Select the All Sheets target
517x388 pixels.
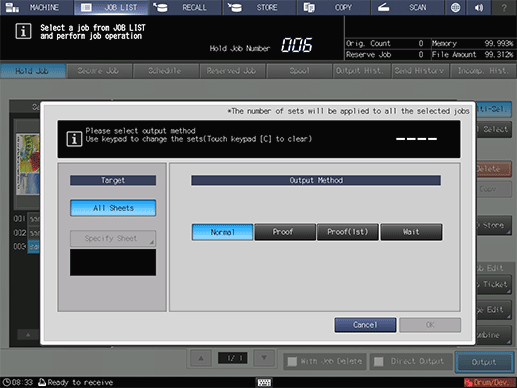click(113, 208)
